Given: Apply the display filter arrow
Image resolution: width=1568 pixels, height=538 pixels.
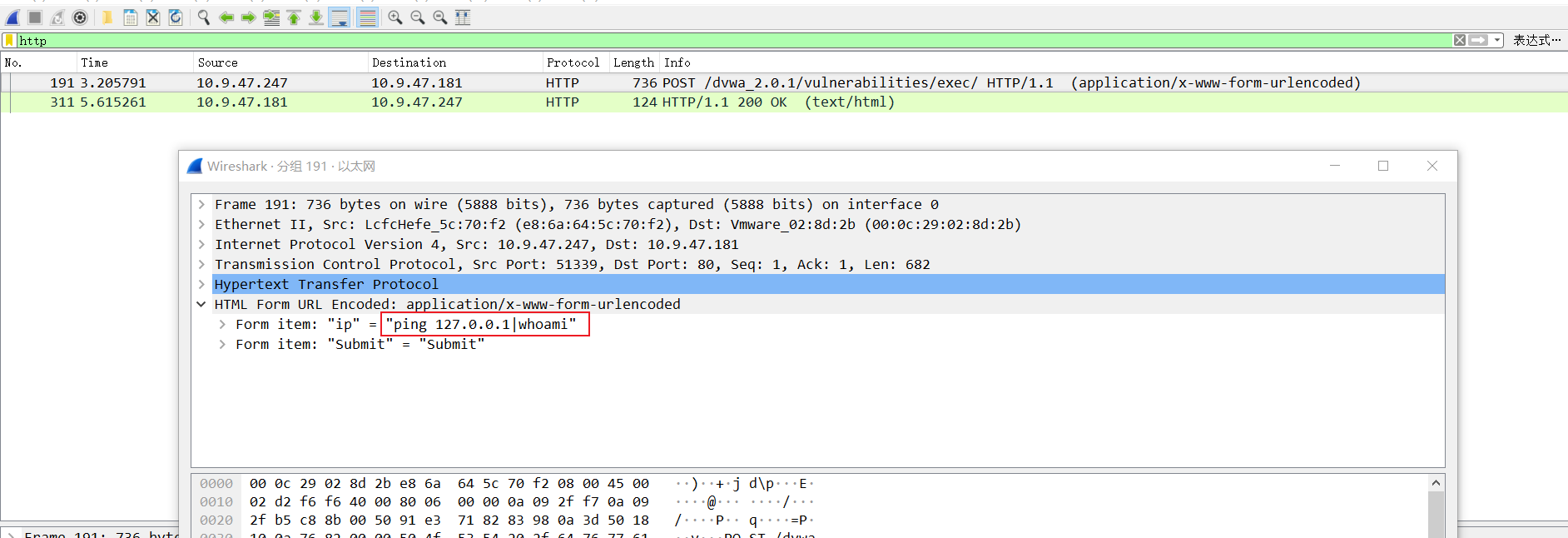Looking at the screenshot, I should 1478,40.
